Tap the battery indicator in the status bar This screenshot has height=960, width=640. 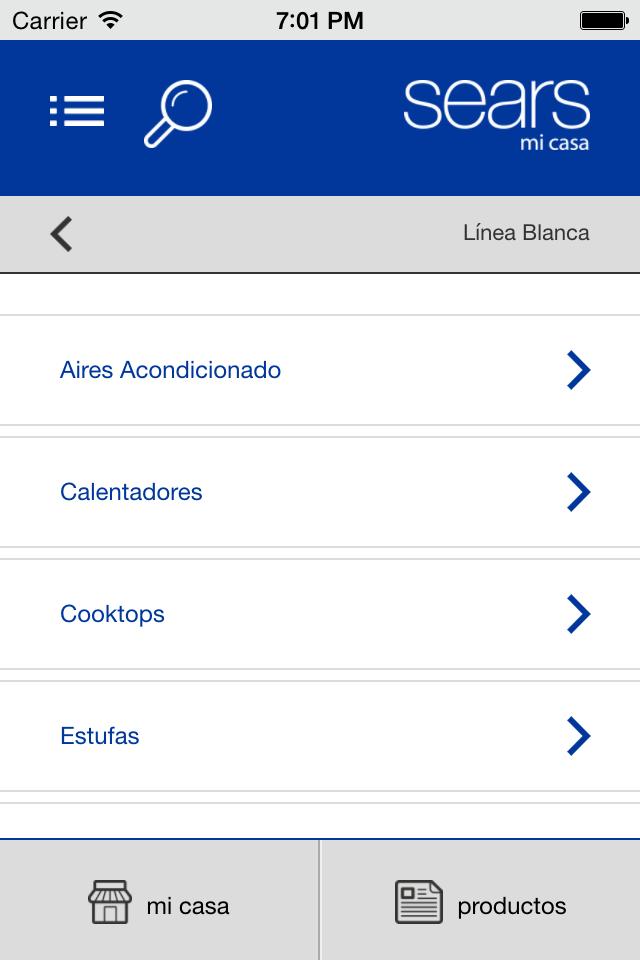point(602,17)
